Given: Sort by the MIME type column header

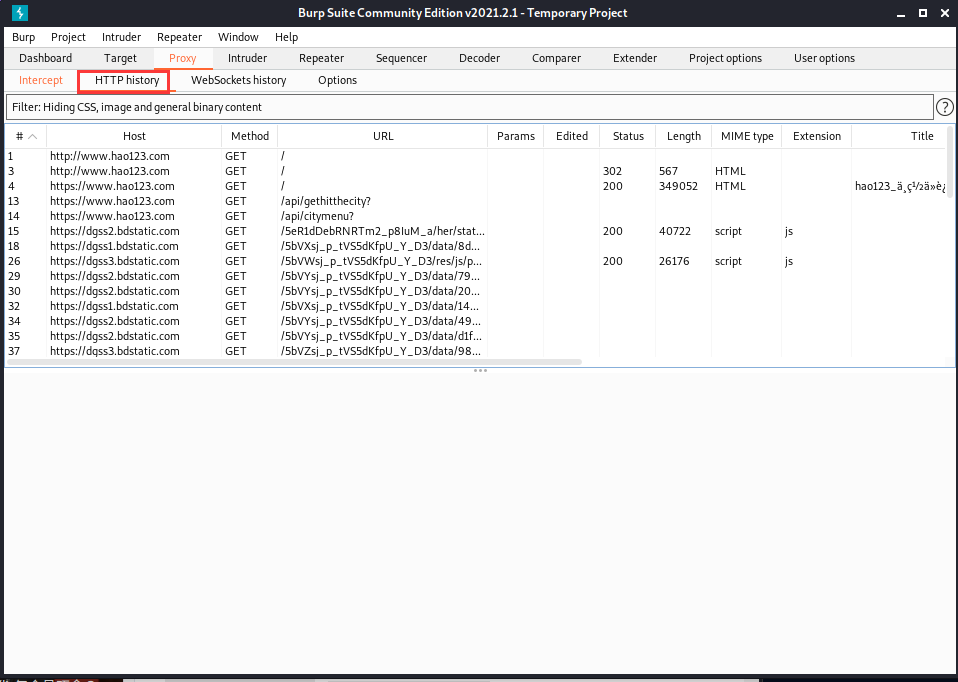Looking at the screenshot, I should 747,136.
